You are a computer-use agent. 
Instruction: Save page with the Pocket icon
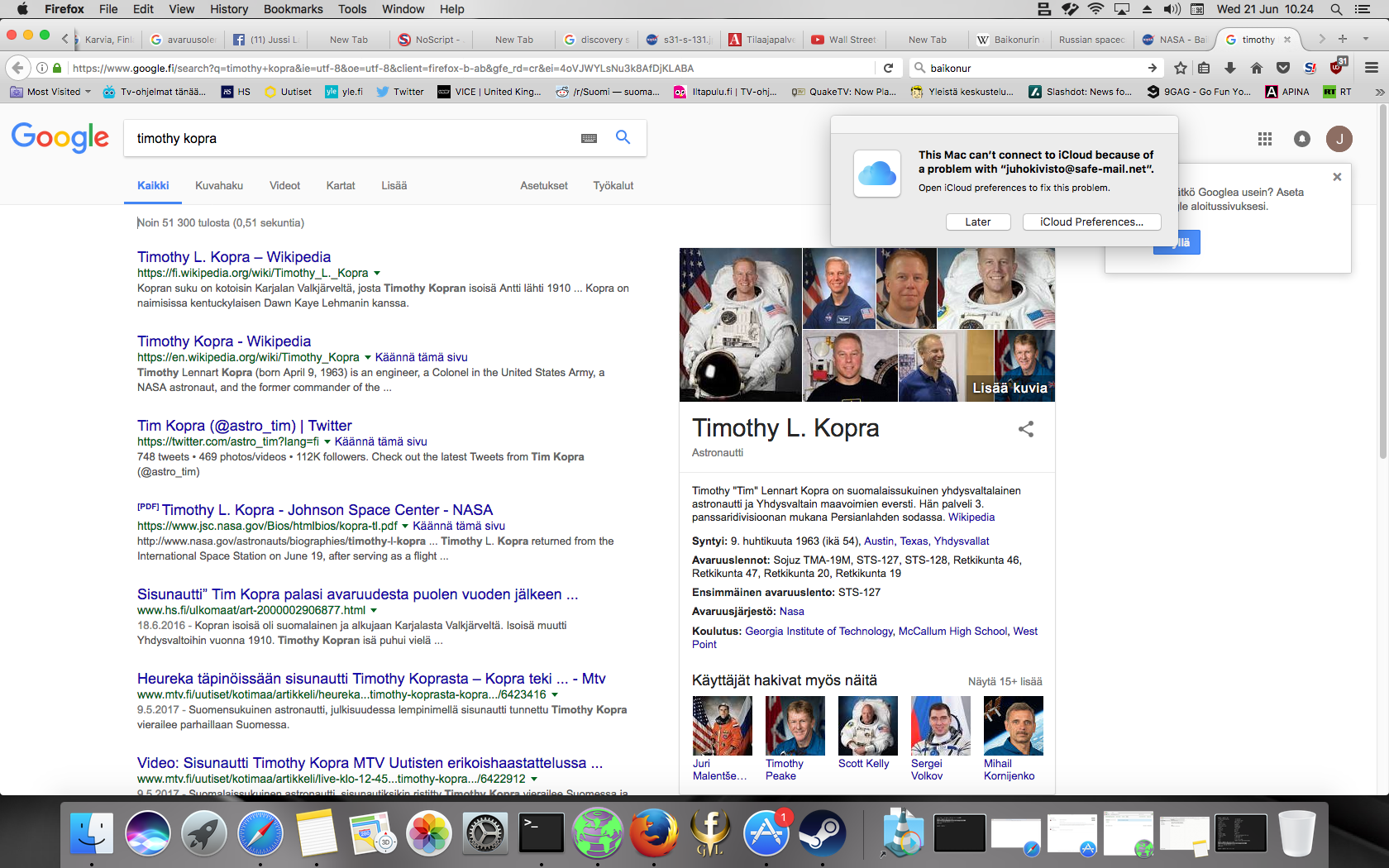1283,68
